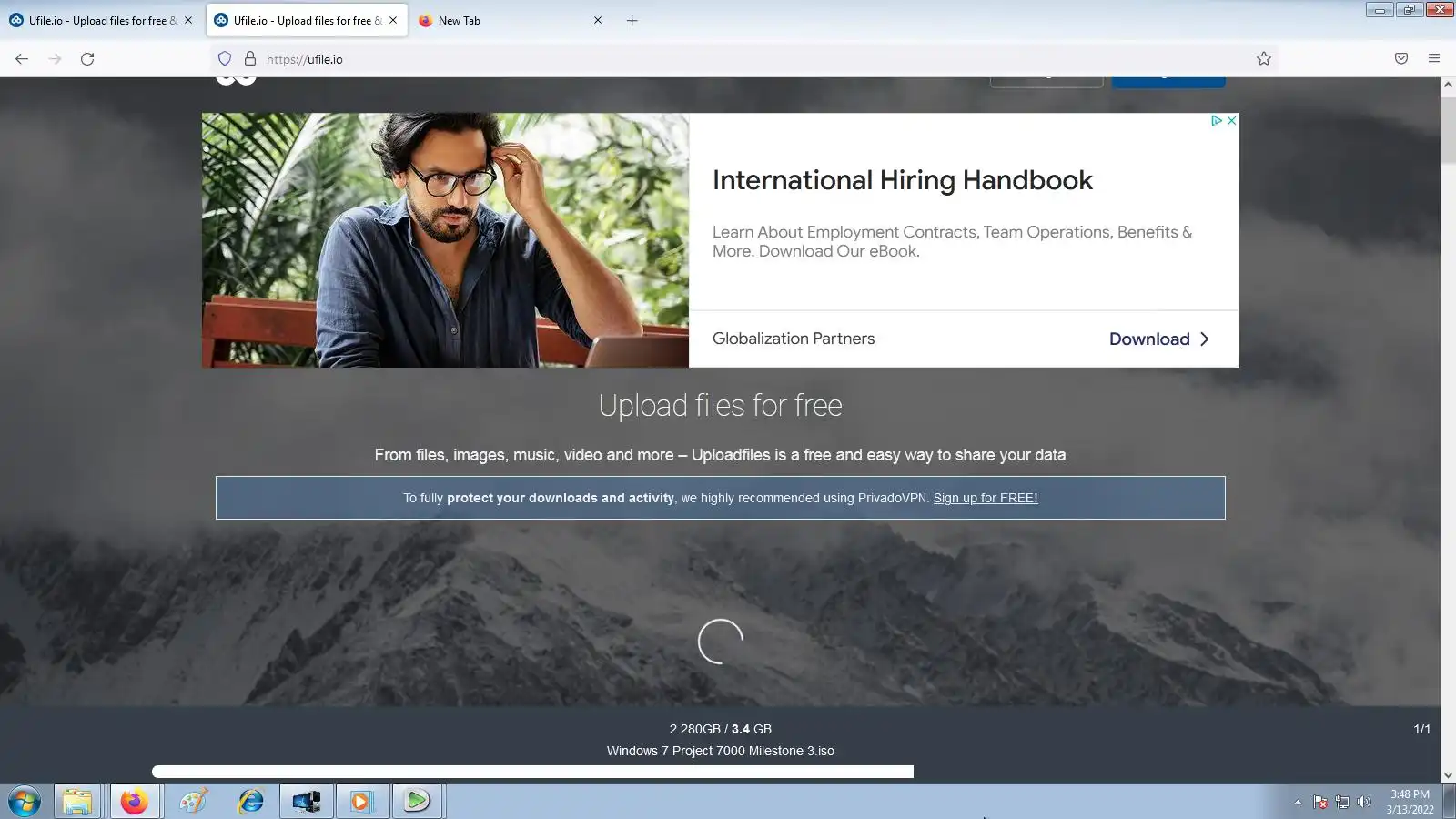Open the volume speaker tray icon
Viewport: 1456px width, 819px height.
[1363, 802]
